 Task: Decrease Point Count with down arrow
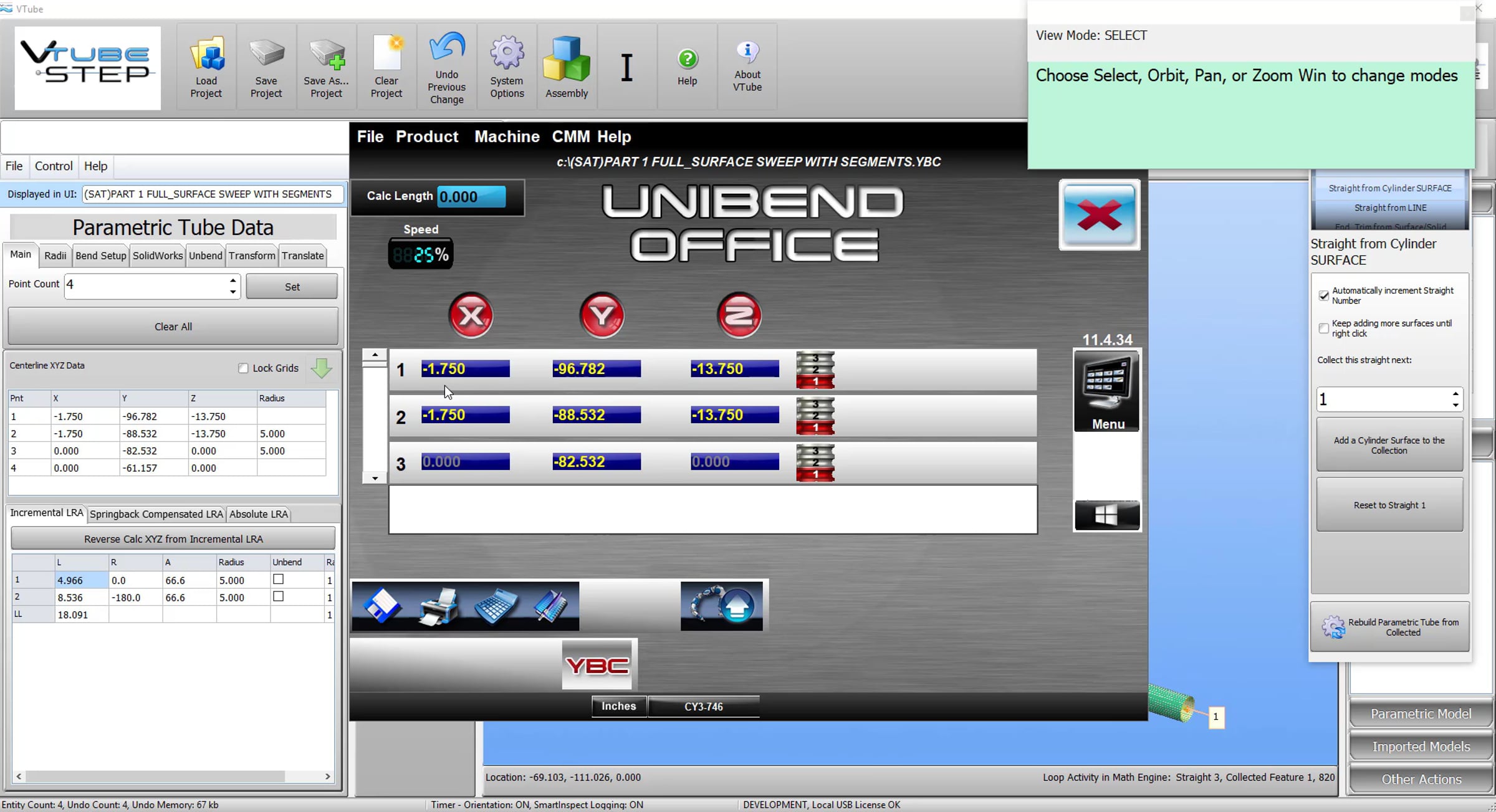(233, 292)
